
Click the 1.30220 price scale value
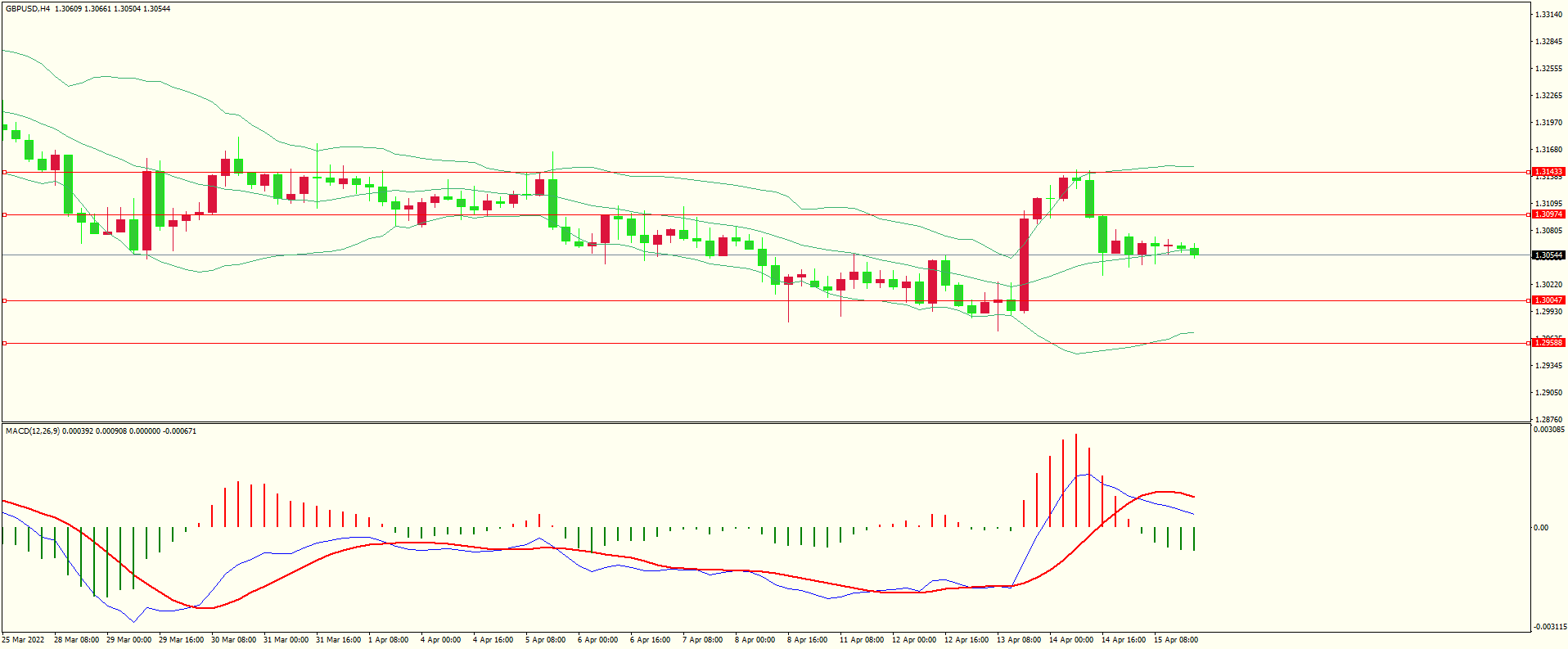pos(1548,285)
